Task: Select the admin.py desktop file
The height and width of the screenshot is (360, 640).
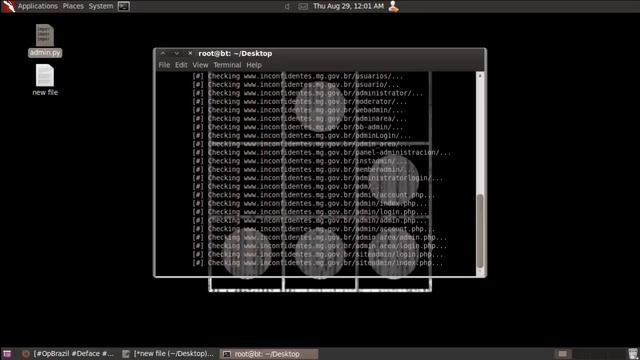Action: click(x=45, y=40)
